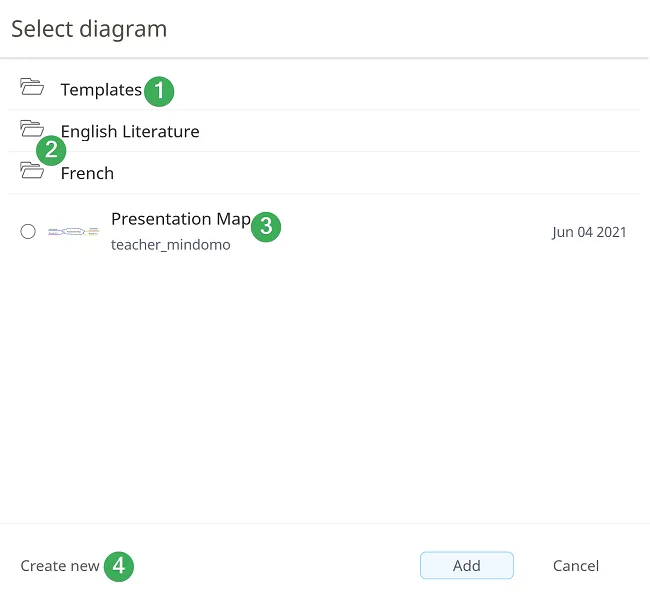Click the Templates folder icon
The width and height of the screenshot is (650, 605).
(32, 87)
